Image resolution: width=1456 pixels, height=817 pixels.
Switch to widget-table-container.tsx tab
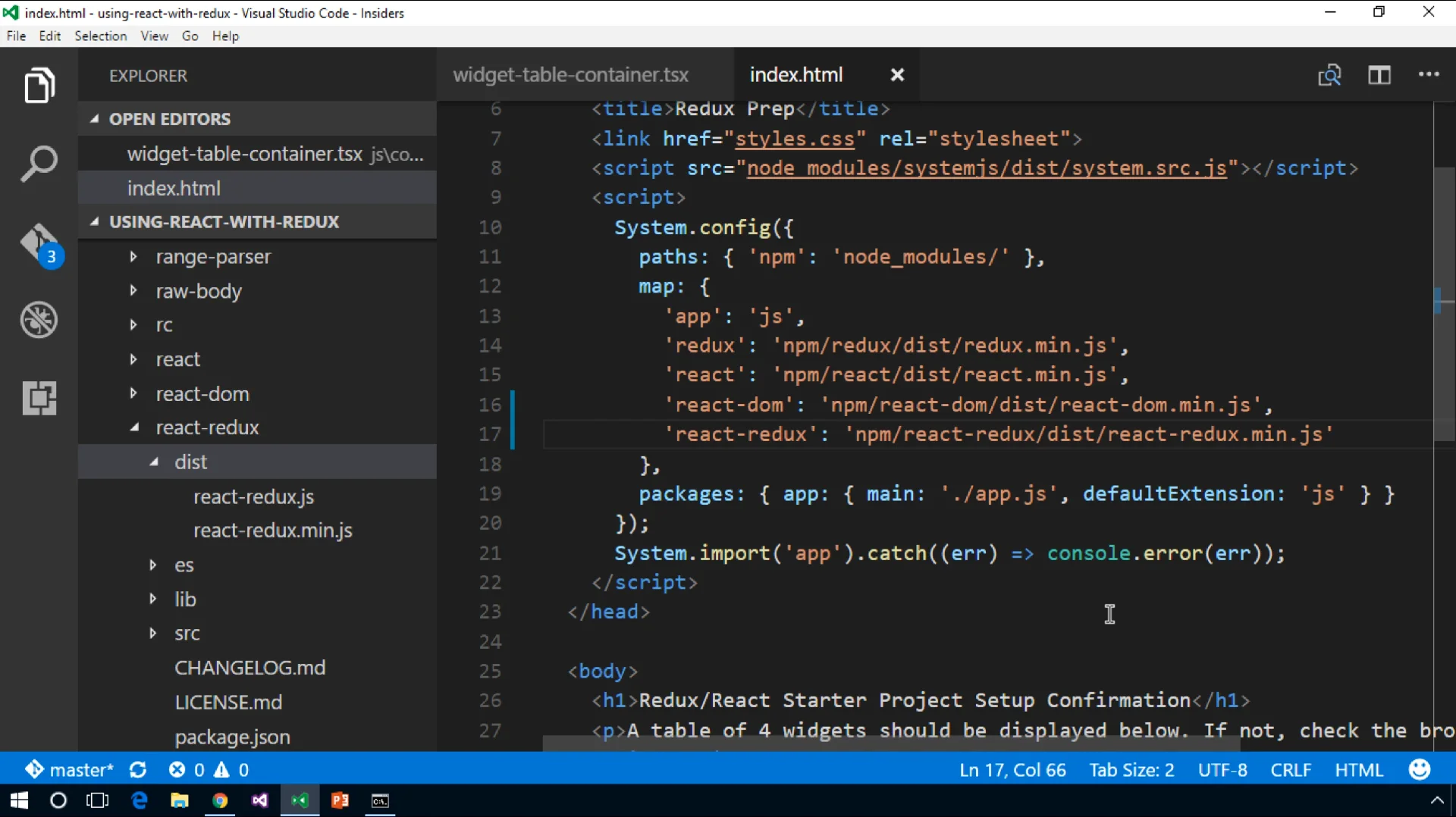(570, 75)
